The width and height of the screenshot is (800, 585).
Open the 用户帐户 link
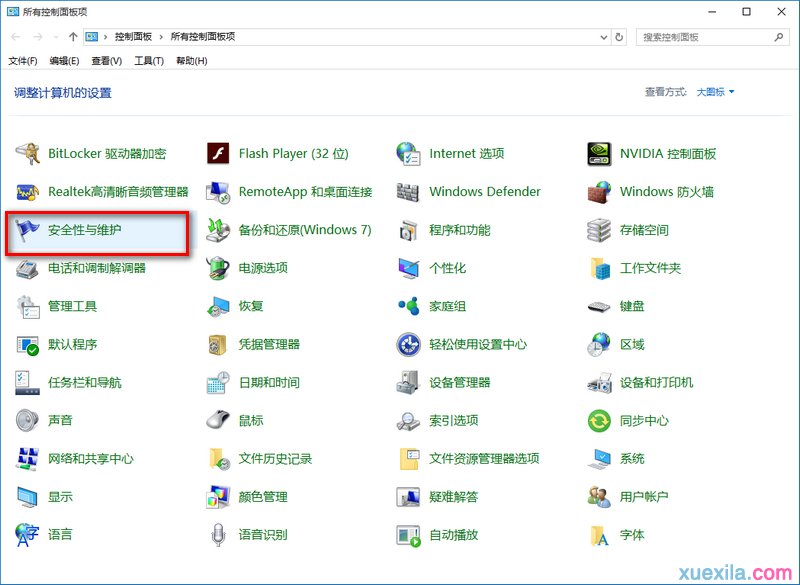(x=644, y=497)
